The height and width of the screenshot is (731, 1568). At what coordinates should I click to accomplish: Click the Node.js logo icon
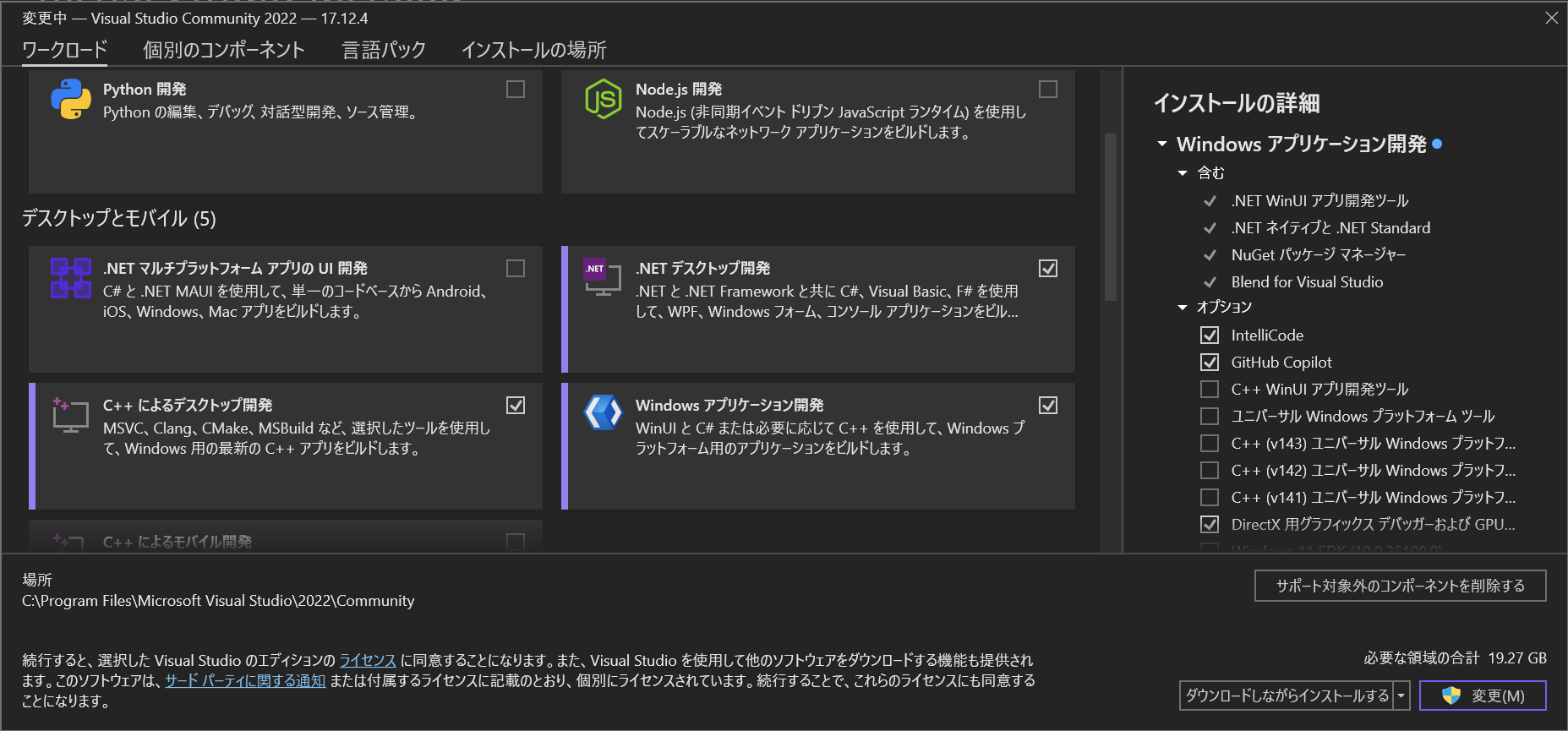[x=604, y=99]
